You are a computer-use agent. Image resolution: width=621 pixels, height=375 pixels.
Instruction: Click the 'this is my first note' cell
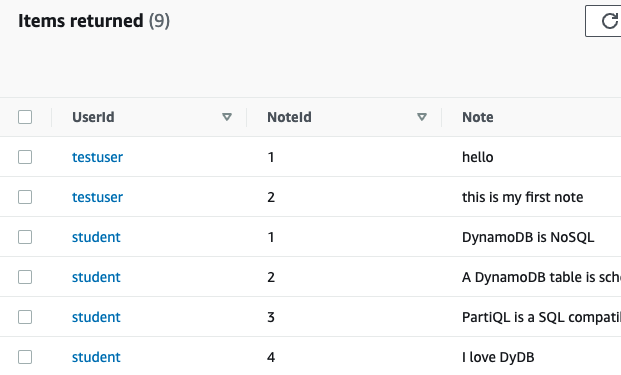pyautogui.click(x=522, y=197)
